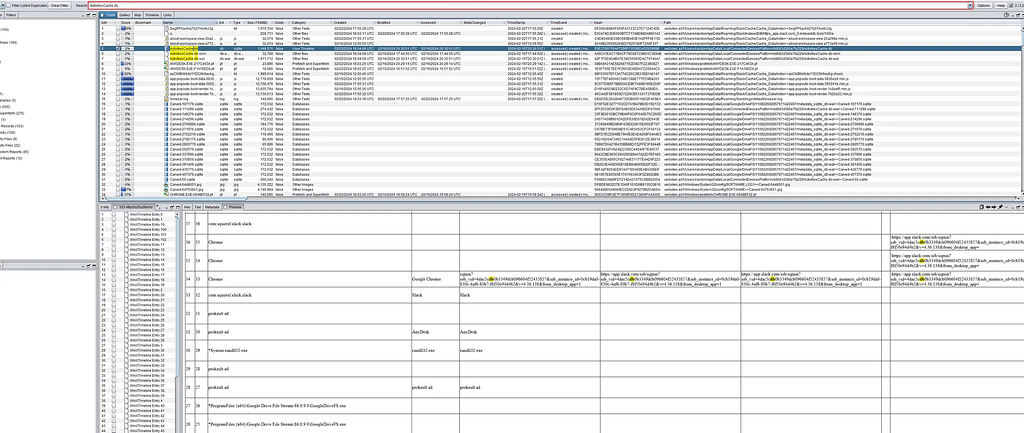Select the 103 Attachs/SubItems tab
Screen dimensions: 1024x433
(x=135, y=206)
